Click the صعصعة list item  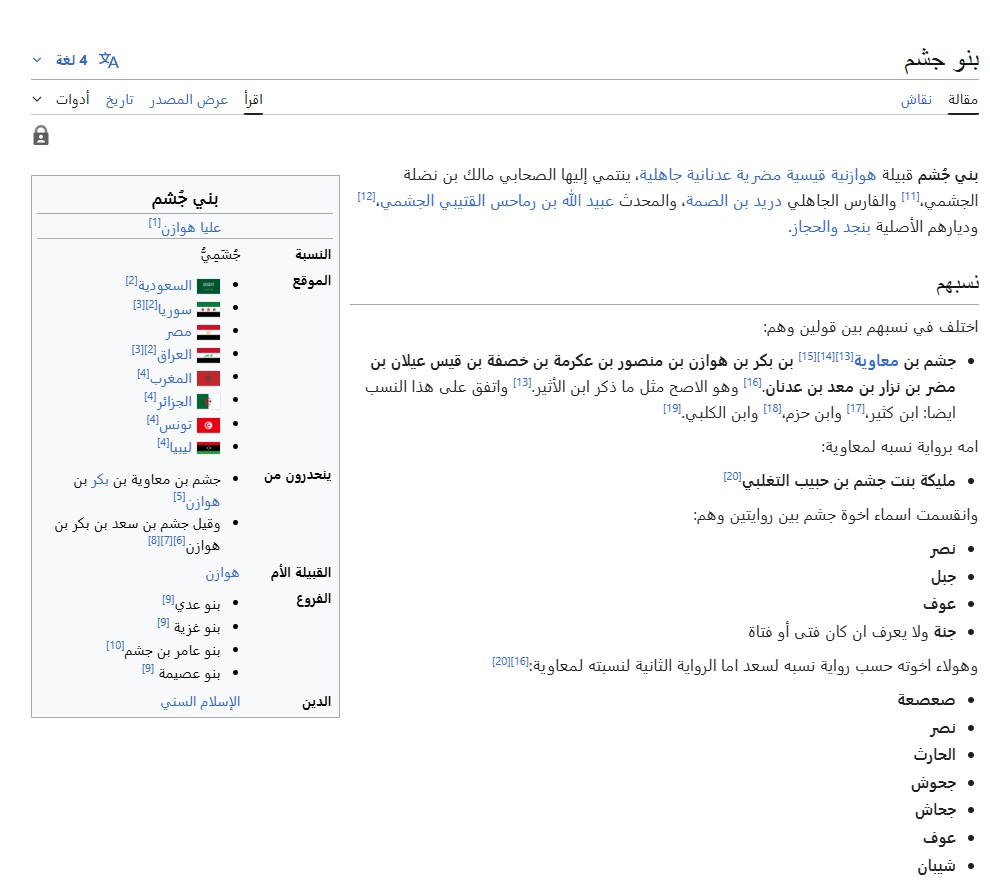click(x=926, y=700)
